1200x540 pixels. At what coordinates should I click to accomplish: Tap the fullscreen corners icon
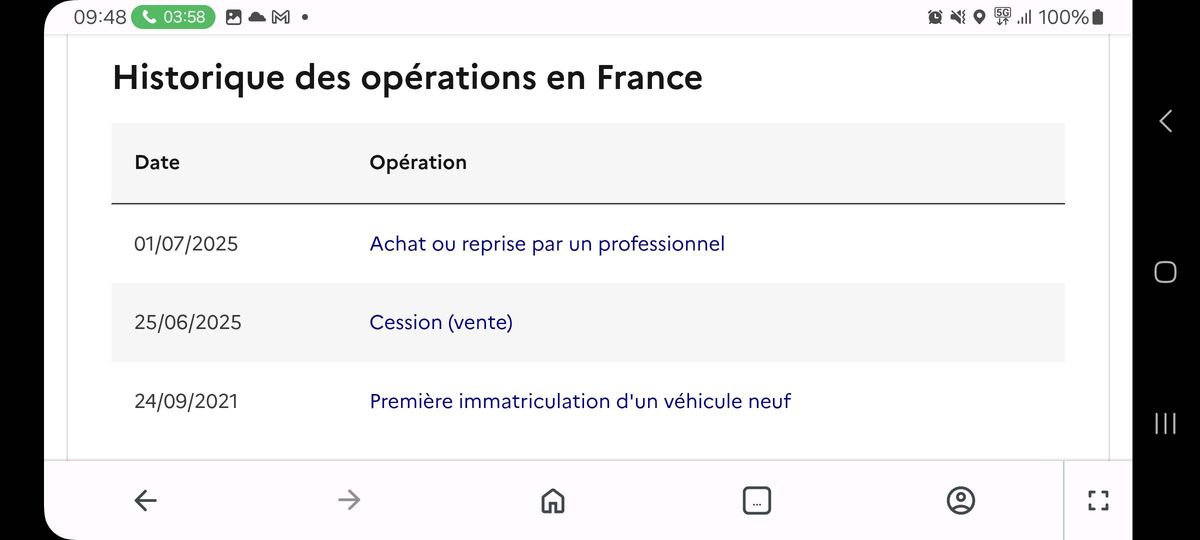pos(1098,501)
